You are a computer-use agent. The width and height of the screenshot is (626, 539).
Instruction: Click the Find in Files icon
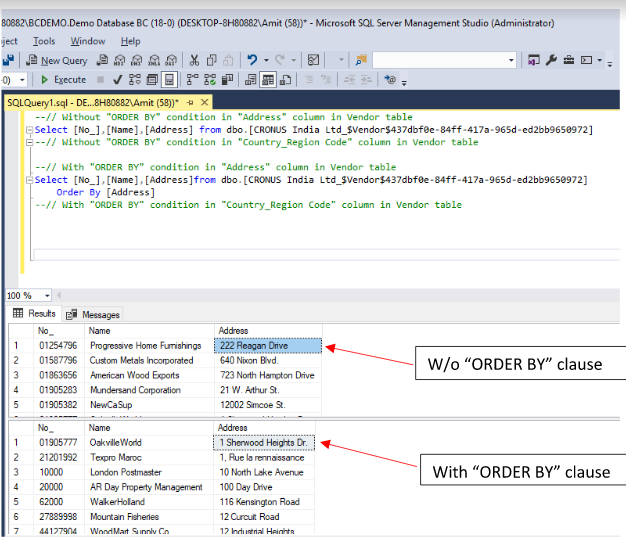361,60
